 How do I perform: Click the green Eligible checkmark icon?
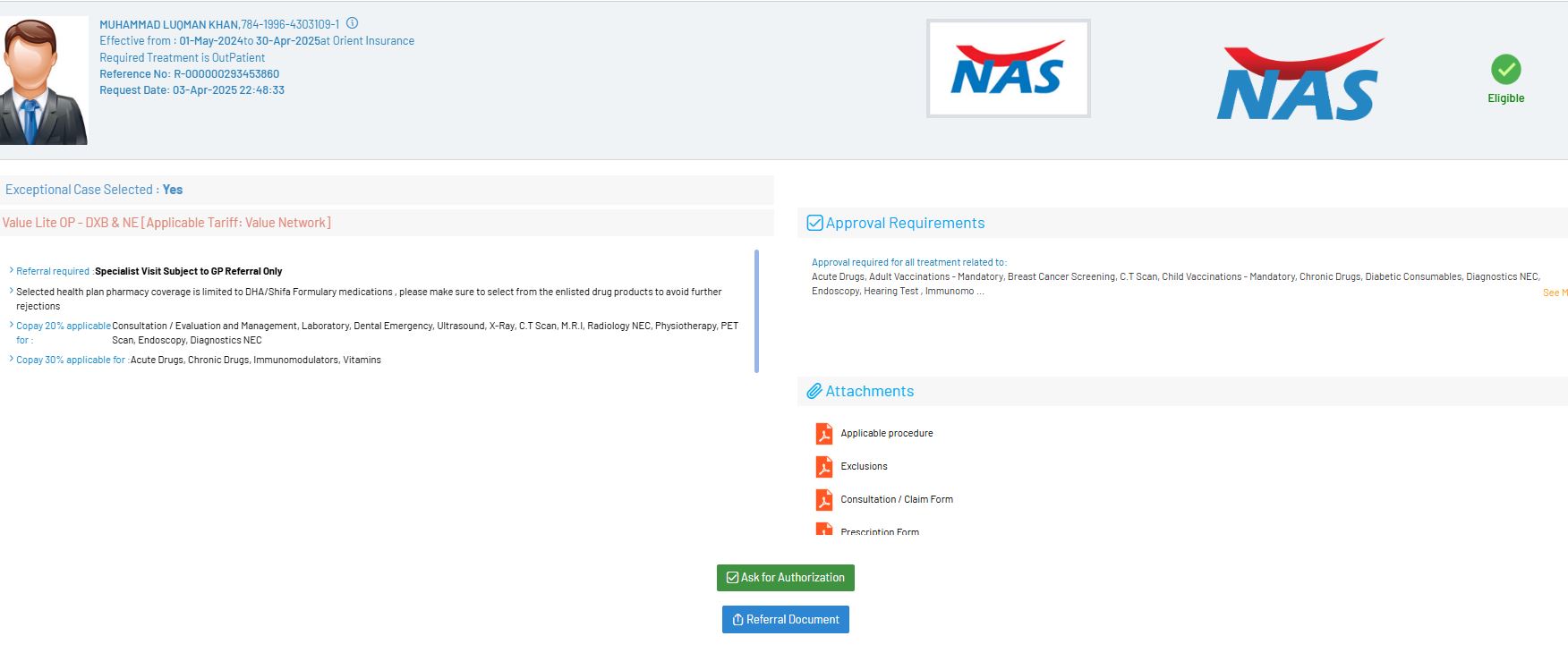click(x=1506, y=69)
